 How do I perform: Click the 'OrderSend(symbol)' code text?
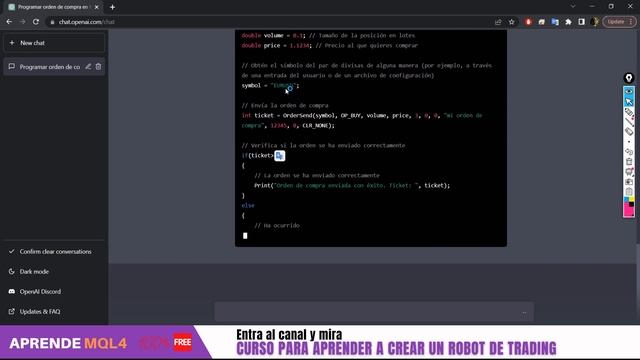310,116
